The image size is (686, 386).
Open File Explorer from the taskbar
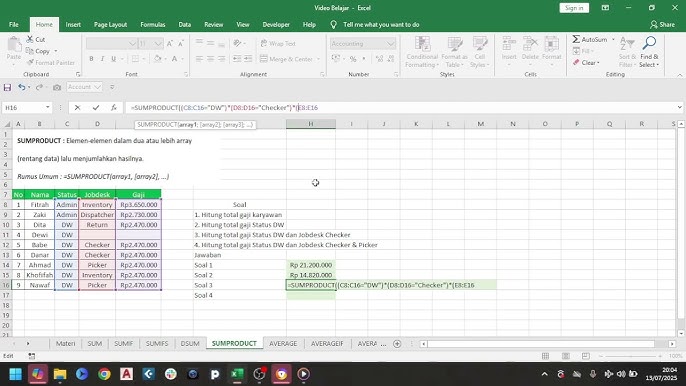click(x=60, y=374)
